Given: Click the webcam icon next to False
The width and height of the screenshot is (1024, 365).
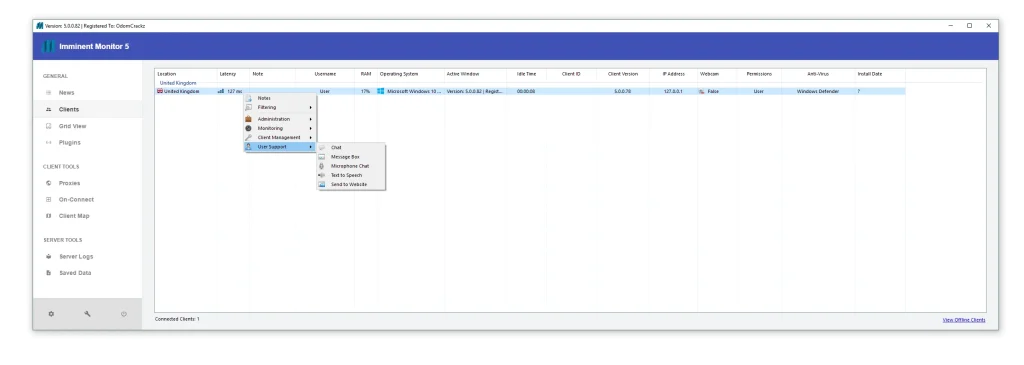Looking at the screenshot, I should point(702,91).
